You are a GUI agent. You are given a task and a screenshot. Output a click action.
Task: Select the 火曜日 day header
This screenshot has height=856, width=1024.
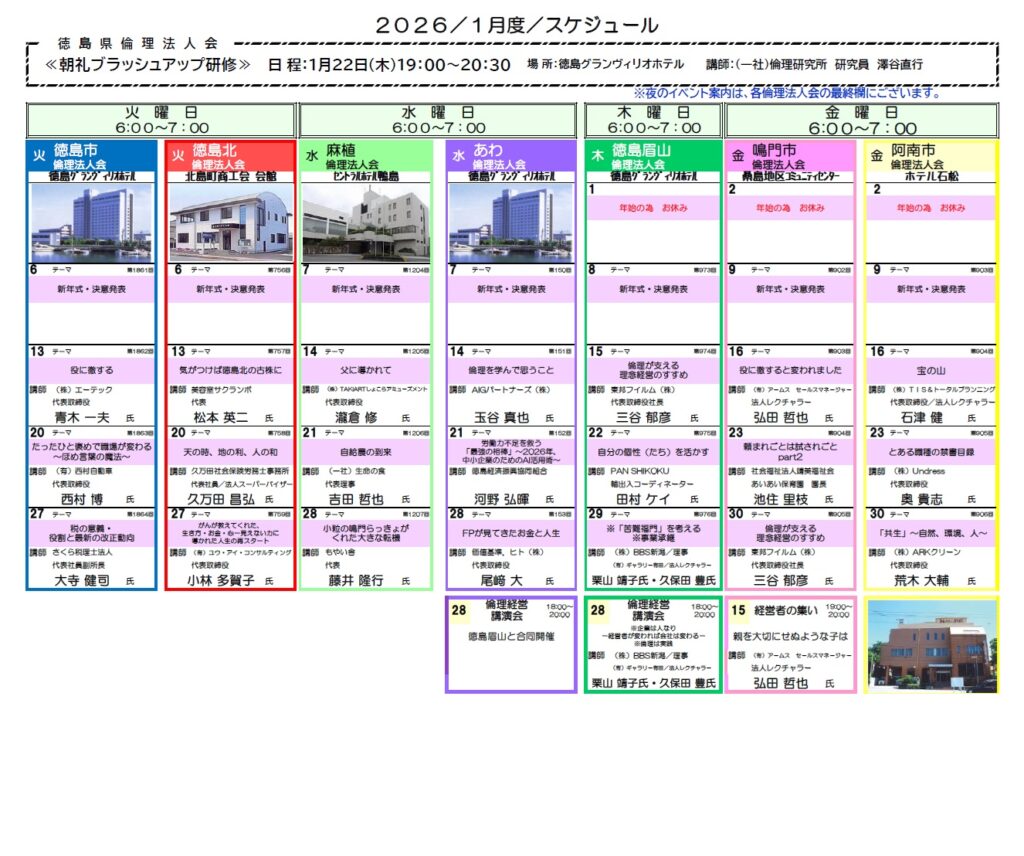pyautogui.click(x=161, y=120)
